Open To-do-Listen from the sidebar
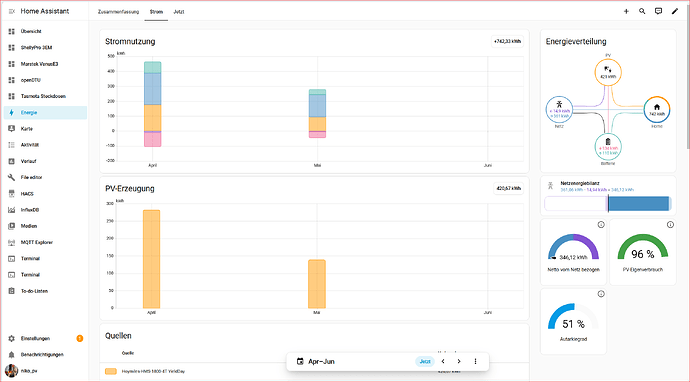The height and width of the screenshot is (382, 690). pyautogui.click(x=45, y=291)
